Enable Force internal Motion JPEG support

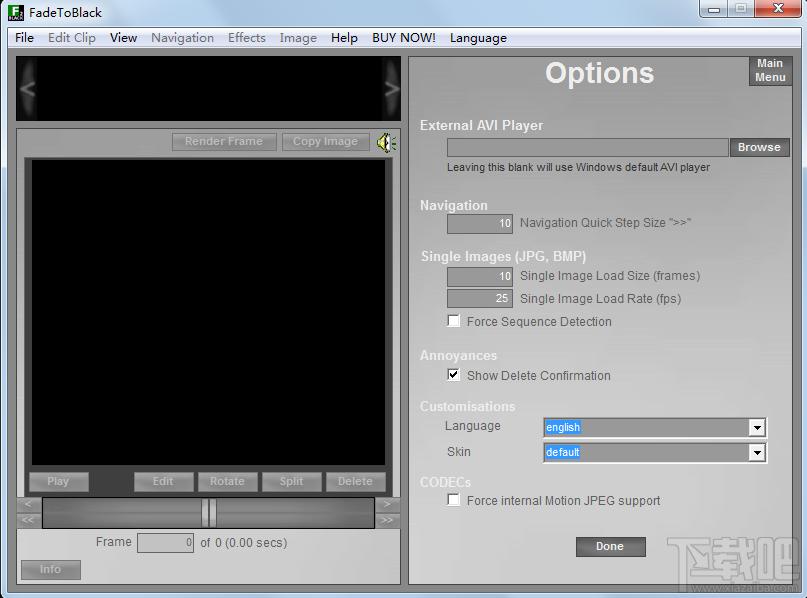click(453, 500)
